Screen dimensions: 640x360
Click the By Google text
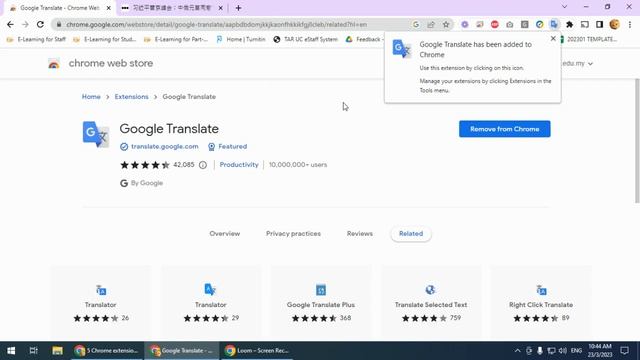[147, 183]
